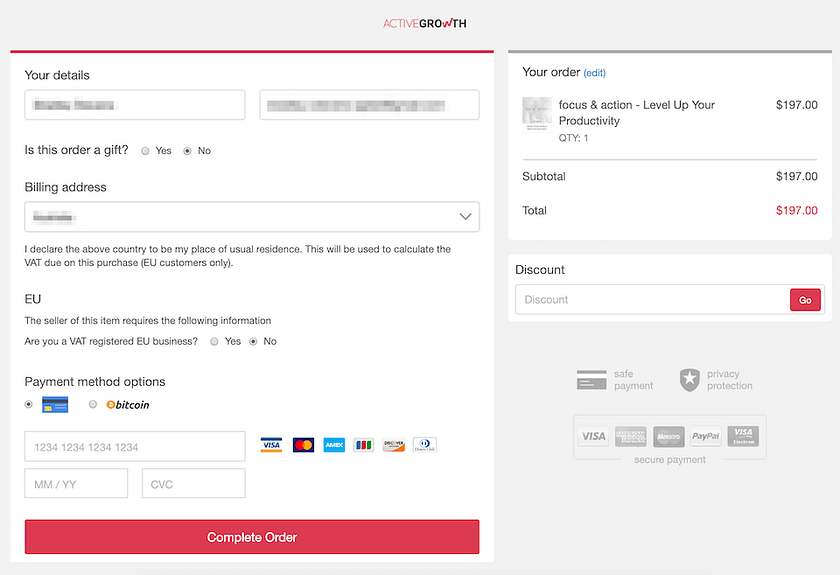Choose Bitcoin as payment method
Image resolution: width=840 pixels, height=575 pixels.
(x=93, y=405)
